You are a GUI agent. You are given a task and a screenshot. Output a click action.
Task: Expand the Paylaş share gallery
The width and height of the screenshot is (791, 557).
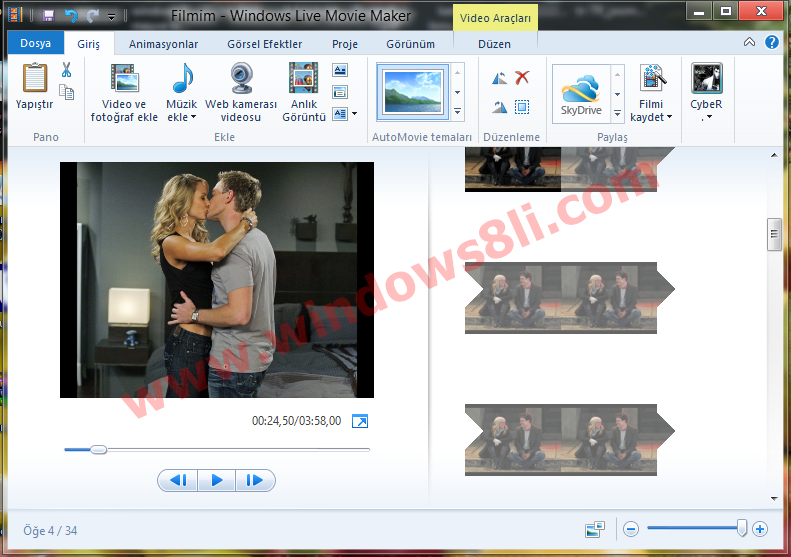[x=617, y=114]
